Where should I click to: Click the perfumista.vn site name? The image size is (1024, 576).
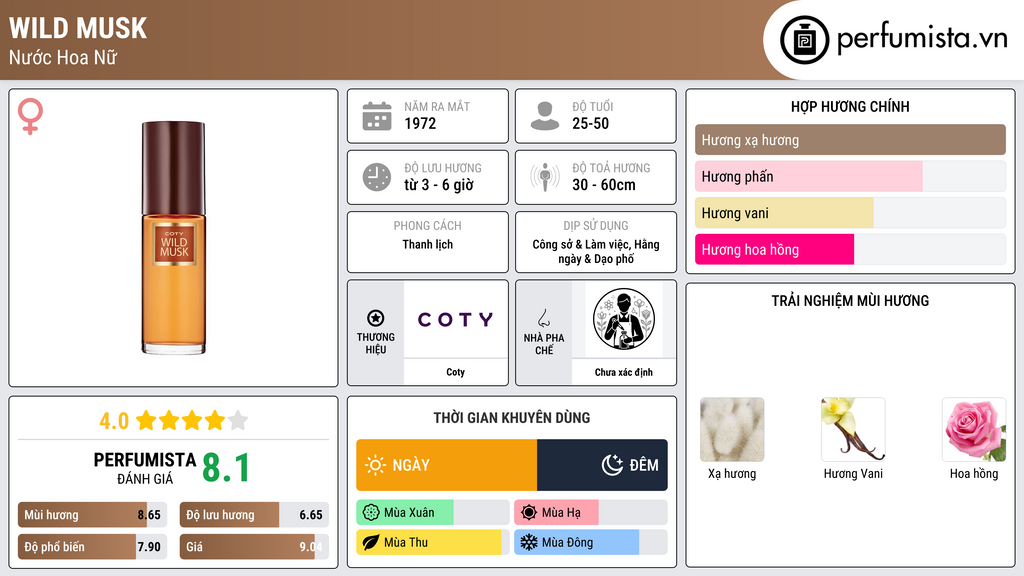(x=922, y=39)
